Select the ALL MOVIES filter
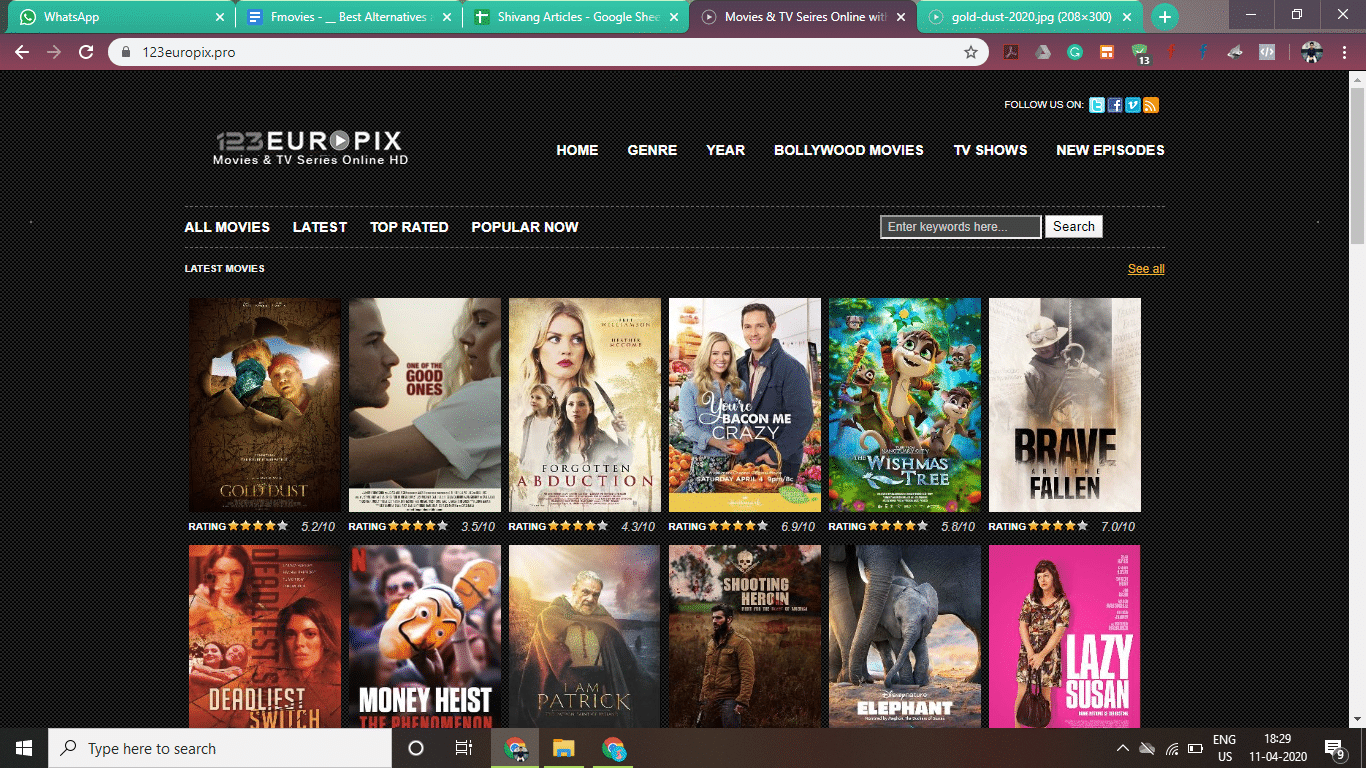The height and width of the screenshot is (768, 1366). coord(227,227)
